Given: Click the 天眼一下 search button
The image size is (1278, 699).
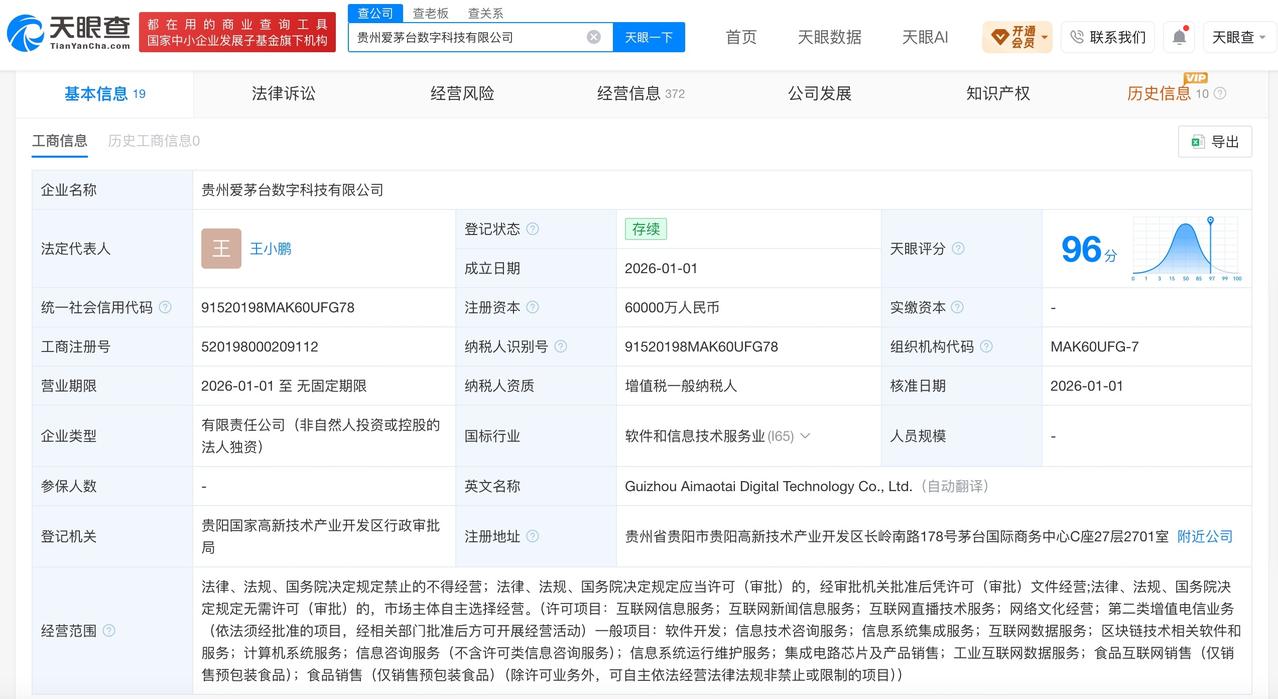Looking at the screenshot, I should click(x=649, y=37).
